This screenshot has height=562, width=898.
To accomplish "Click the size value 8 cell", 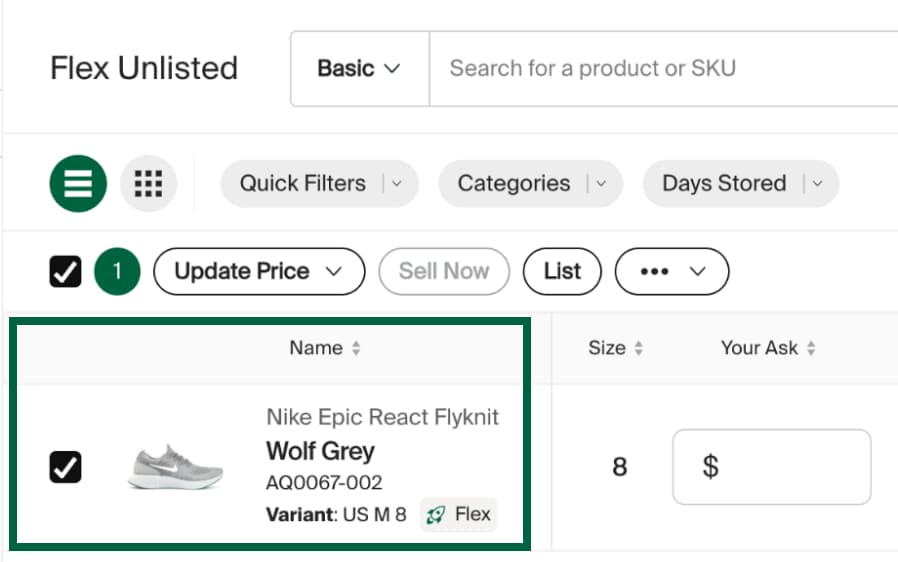I will (x=620, y=467).
